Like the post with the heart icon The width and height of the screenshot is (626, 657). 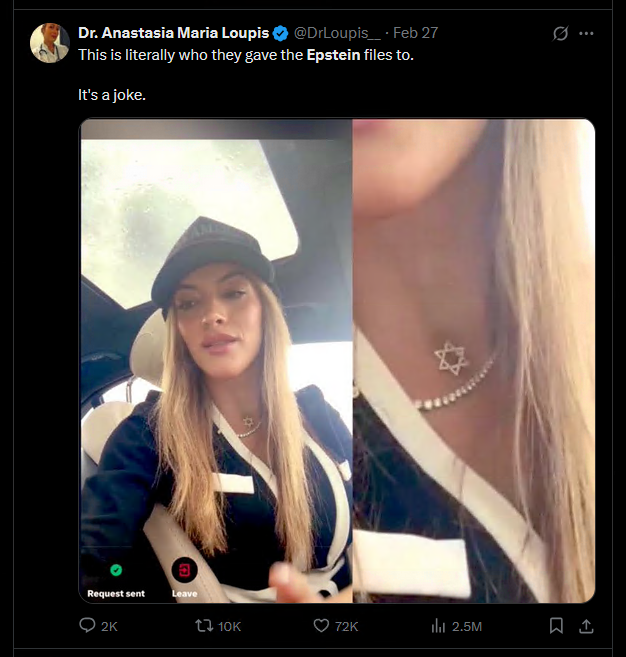click(321, 626)
